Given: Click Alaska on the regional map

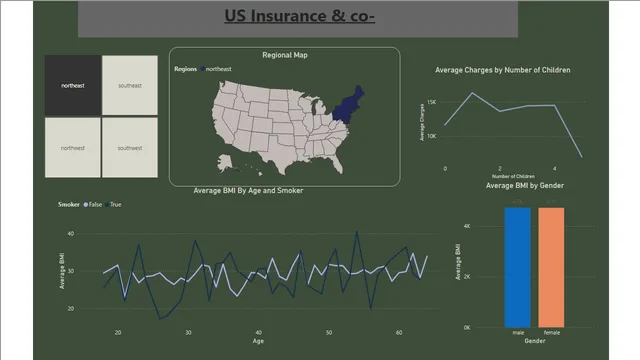Looking at the screenshot, I should point(225,162).
